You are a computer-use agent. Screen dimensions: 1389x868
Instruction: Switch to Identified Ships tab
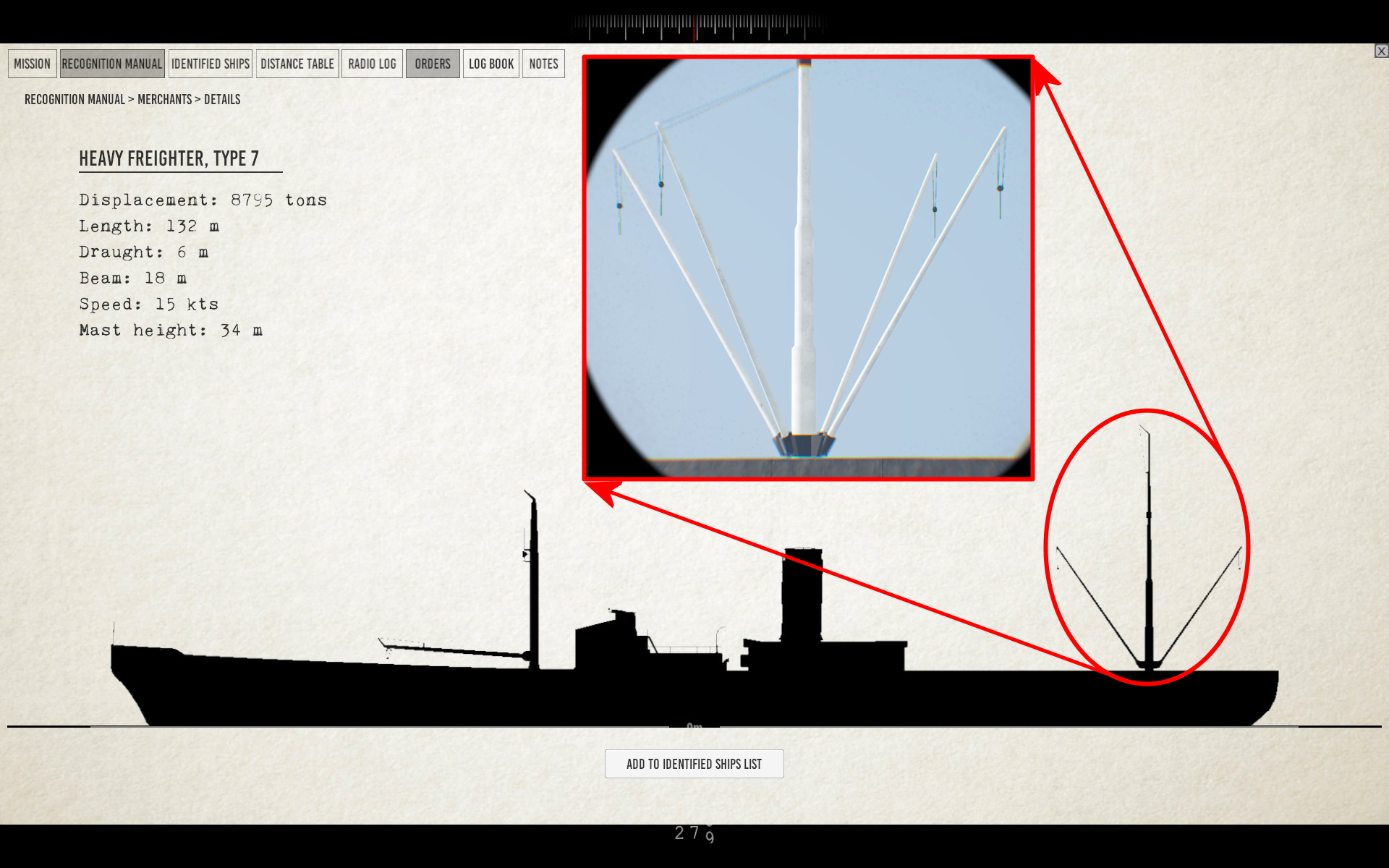210,64
